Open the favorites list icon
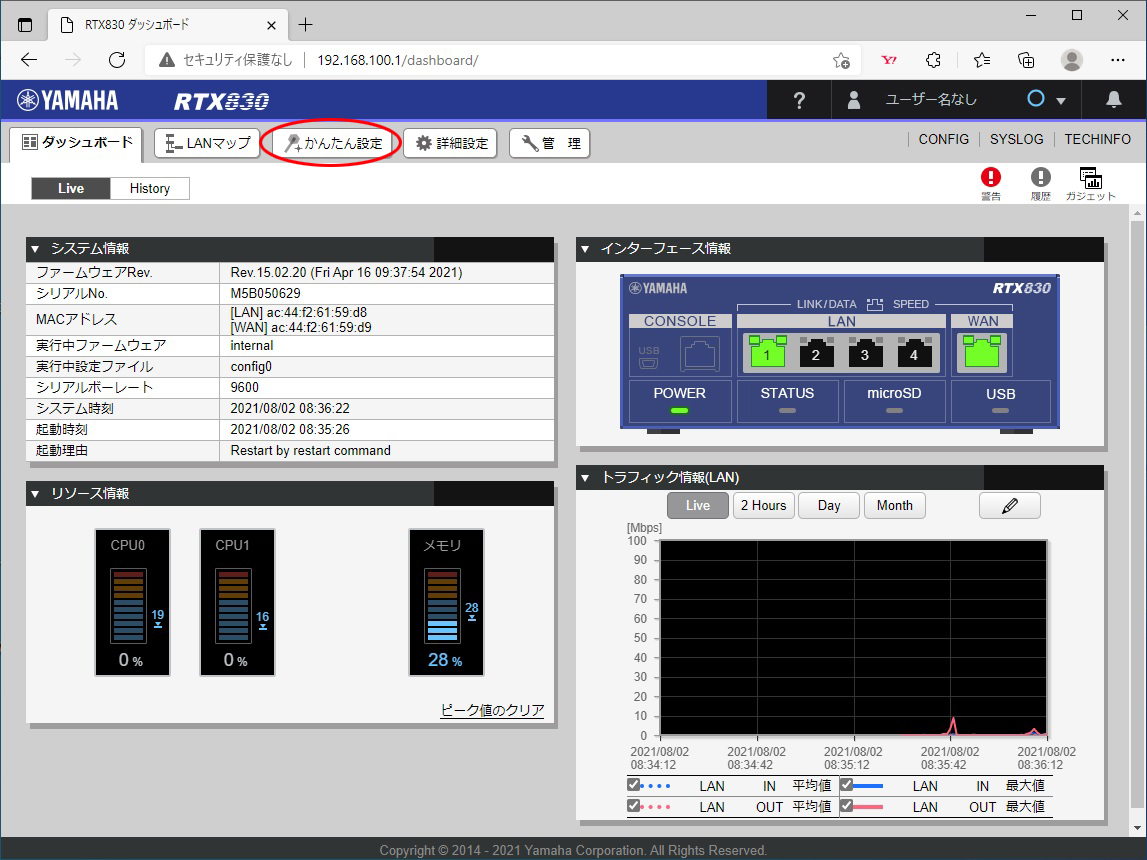 (982, 60)
